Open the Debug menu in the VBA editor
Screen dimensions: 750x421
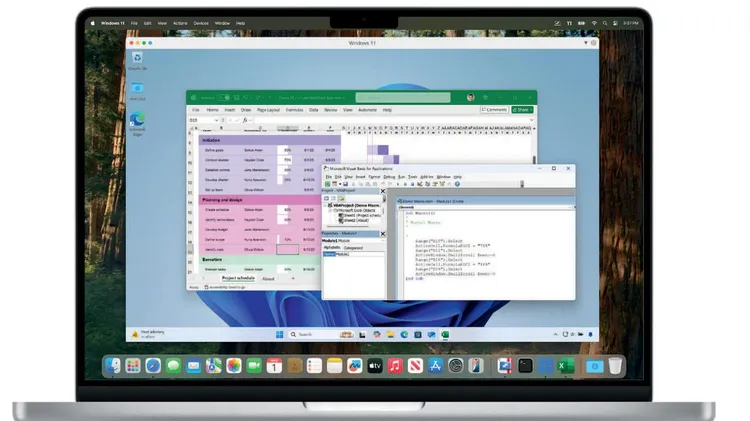[x=390, y=176]
